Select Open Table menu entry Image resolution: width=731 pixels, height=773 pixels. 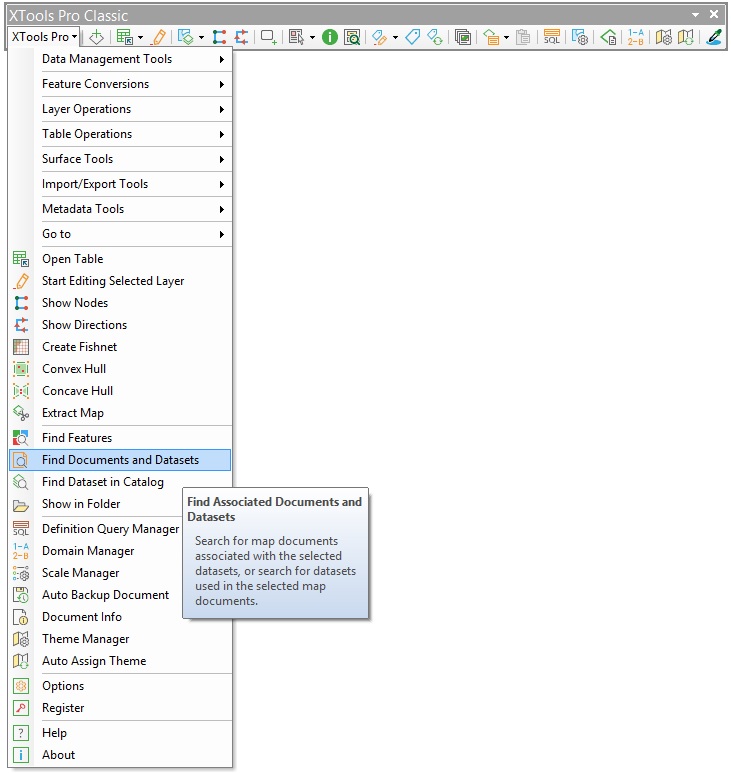[x=120, y=259]
